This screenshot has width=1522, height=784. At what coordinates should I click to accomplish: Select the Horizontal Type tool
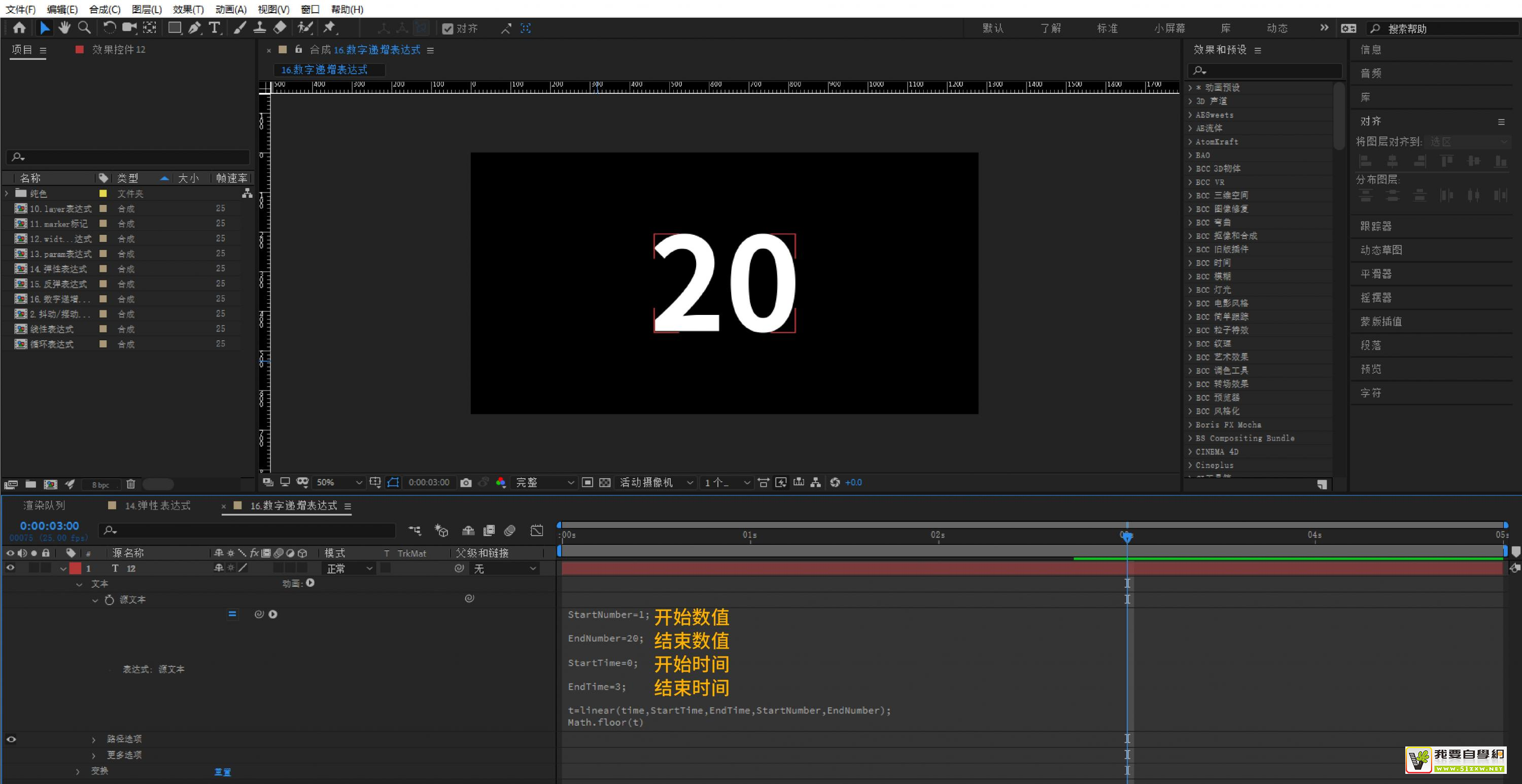coord(215,28)
